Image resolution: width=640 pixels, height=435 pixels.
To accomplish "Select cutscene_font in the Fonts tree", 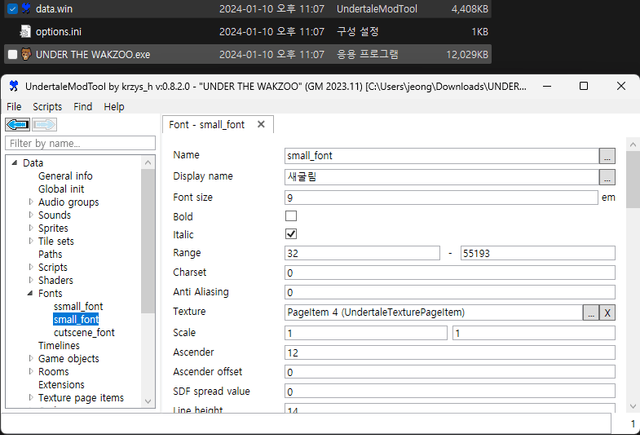I will click(84, 332).
